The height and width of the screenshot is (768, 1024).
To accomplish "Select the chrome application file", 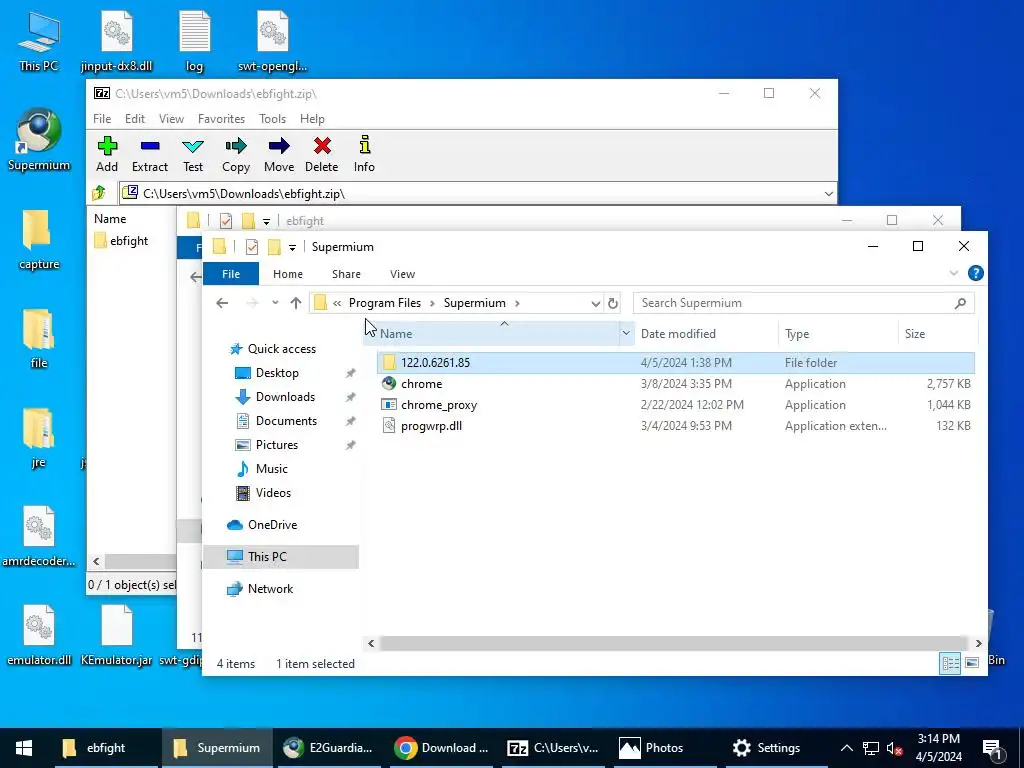I will (675, 384).
